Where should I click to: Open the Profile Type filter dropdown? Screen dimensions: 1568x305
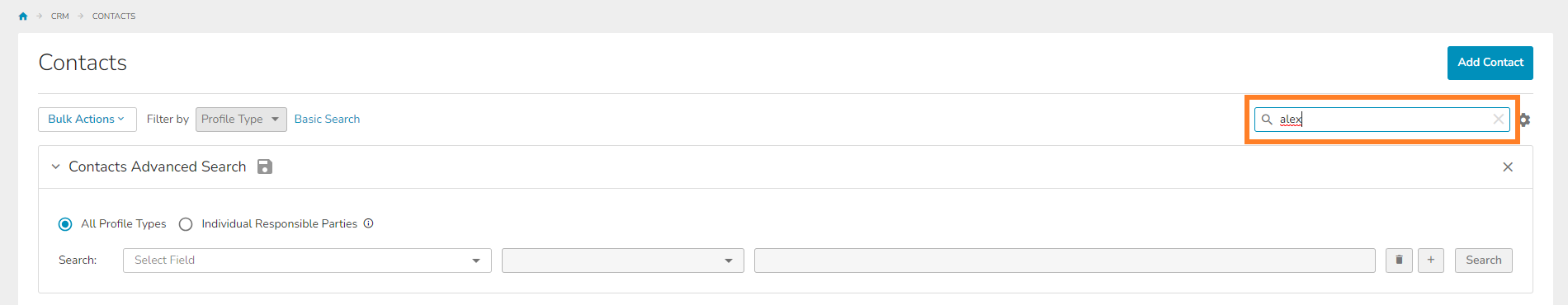click(241, 120)
